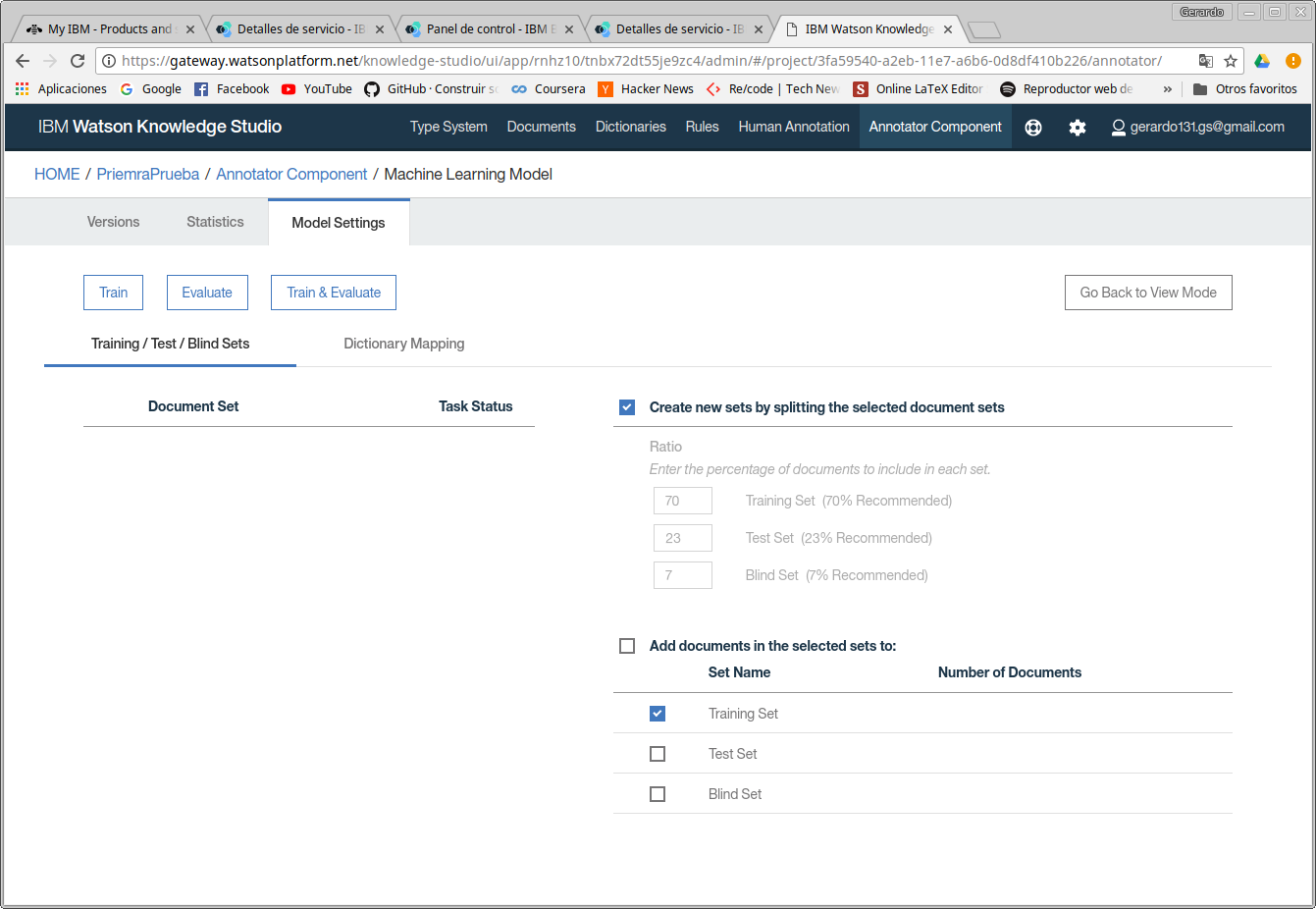The height and width of the screenshot is (909, 1316).
Task: Open the Documents menu
Action: 542,128
